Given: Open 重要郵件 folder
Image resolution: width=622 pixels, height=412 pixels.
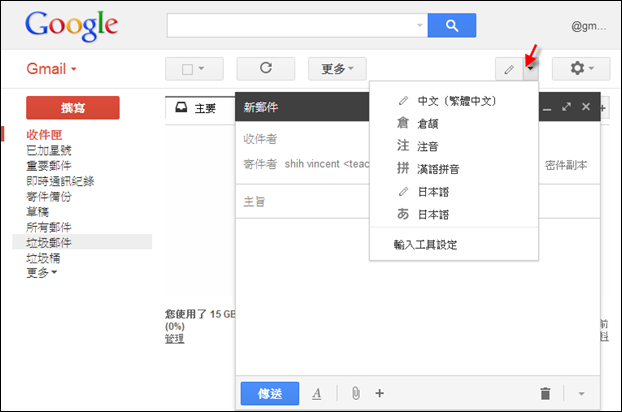Looking at the screenshot, I should pos(49,166).
